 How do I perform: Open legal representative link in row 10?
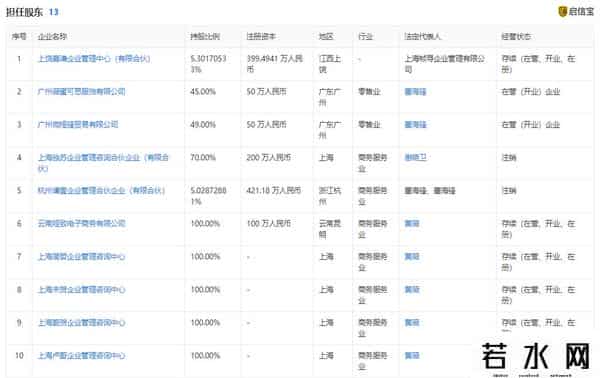click(x=412, y=356)
